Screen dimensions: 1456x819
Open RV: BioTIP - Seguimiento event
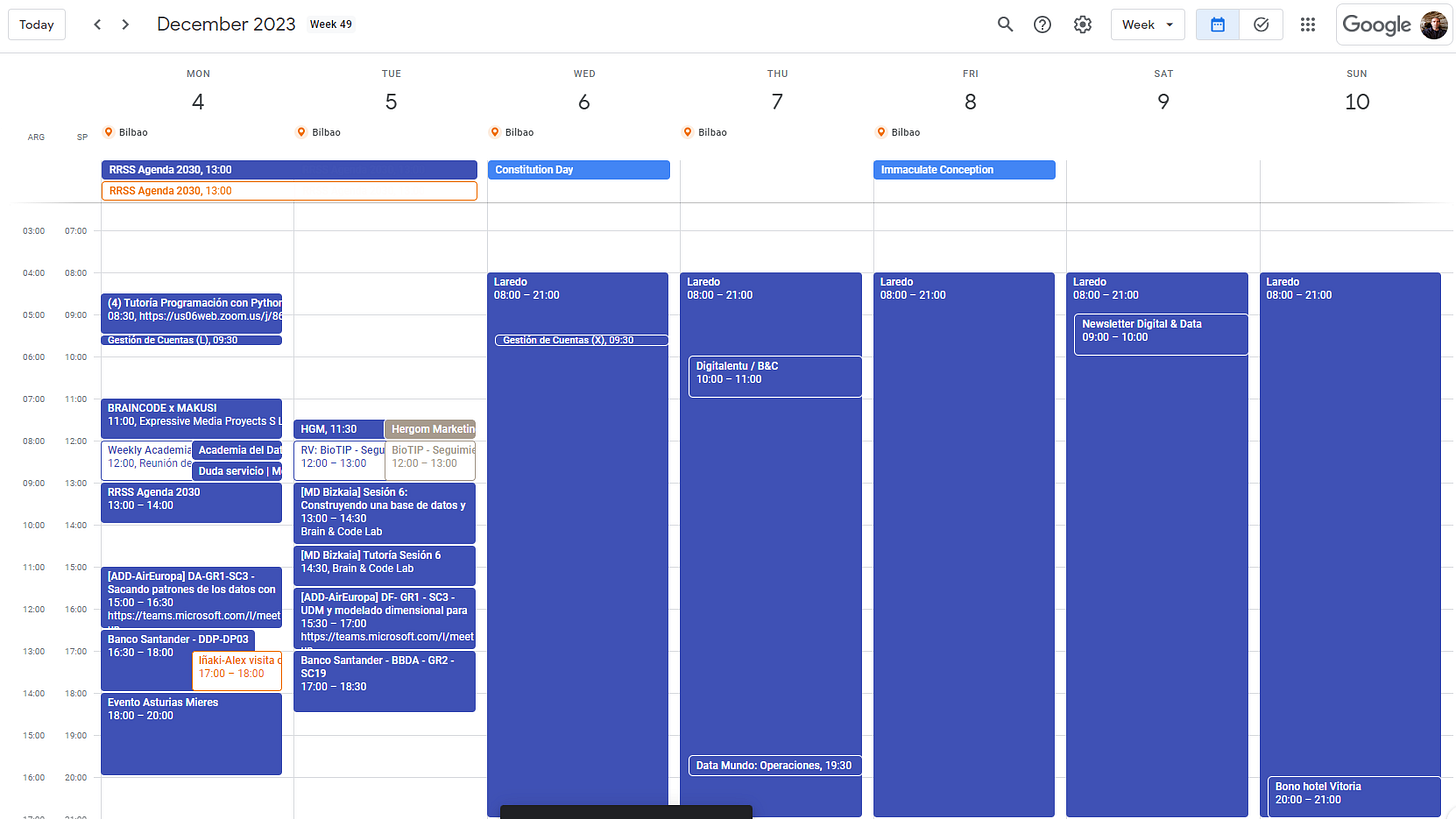click(338, 460)
